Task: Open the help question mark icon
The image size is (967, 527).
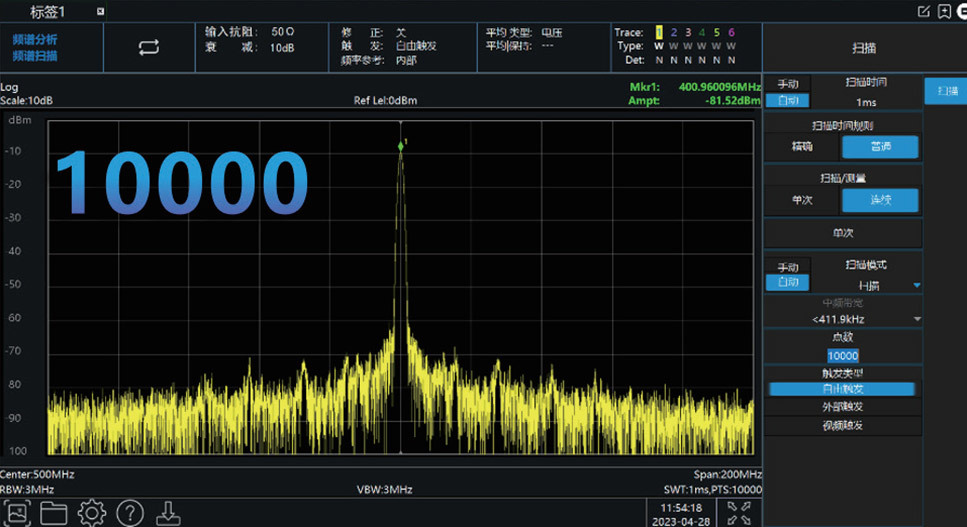Action: [130, 513]
